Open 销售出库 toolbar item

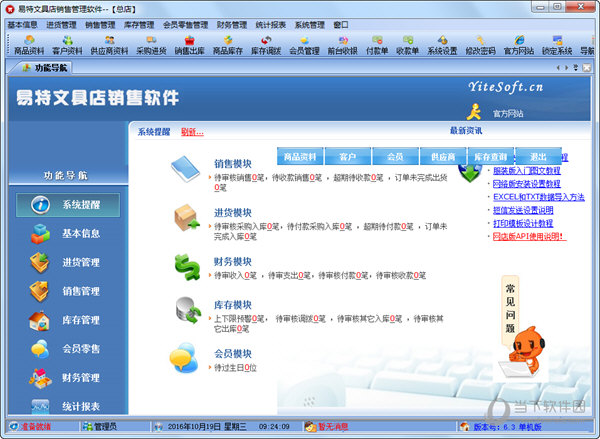pos(189,45)
